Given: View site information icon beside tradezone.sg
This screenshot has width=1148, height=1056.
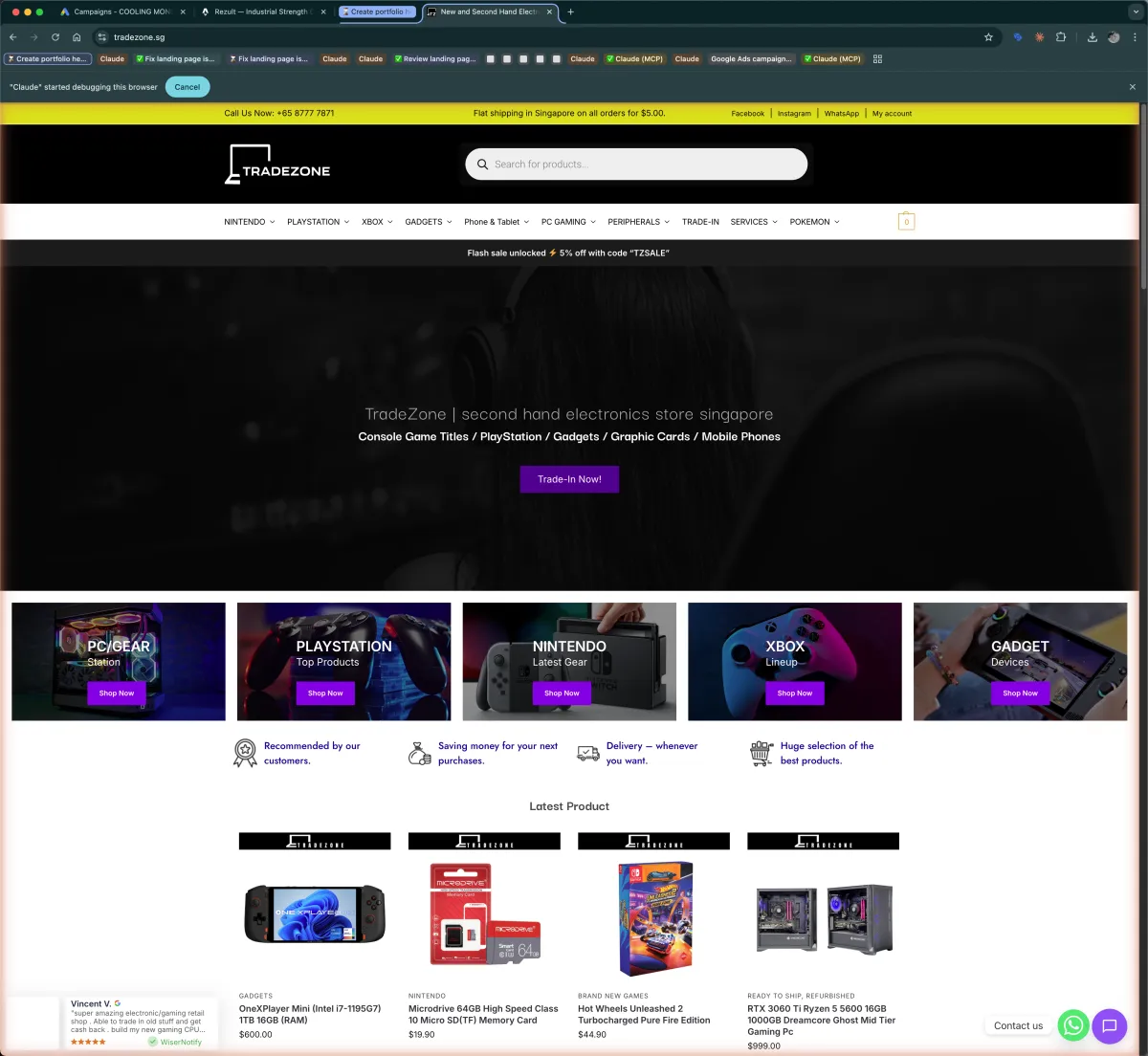Looking at the screenshot, I should (x=102, y=37).
